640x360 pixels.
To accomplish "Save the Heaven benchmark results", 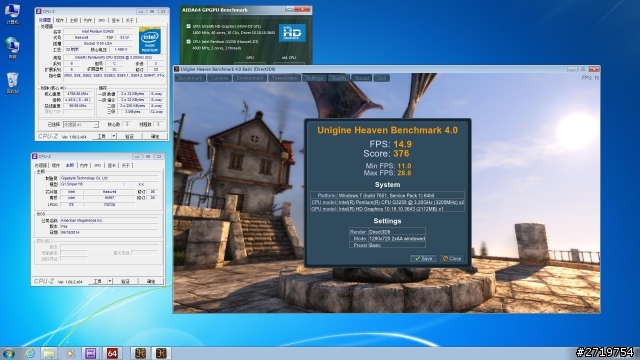I will [423, 258].
